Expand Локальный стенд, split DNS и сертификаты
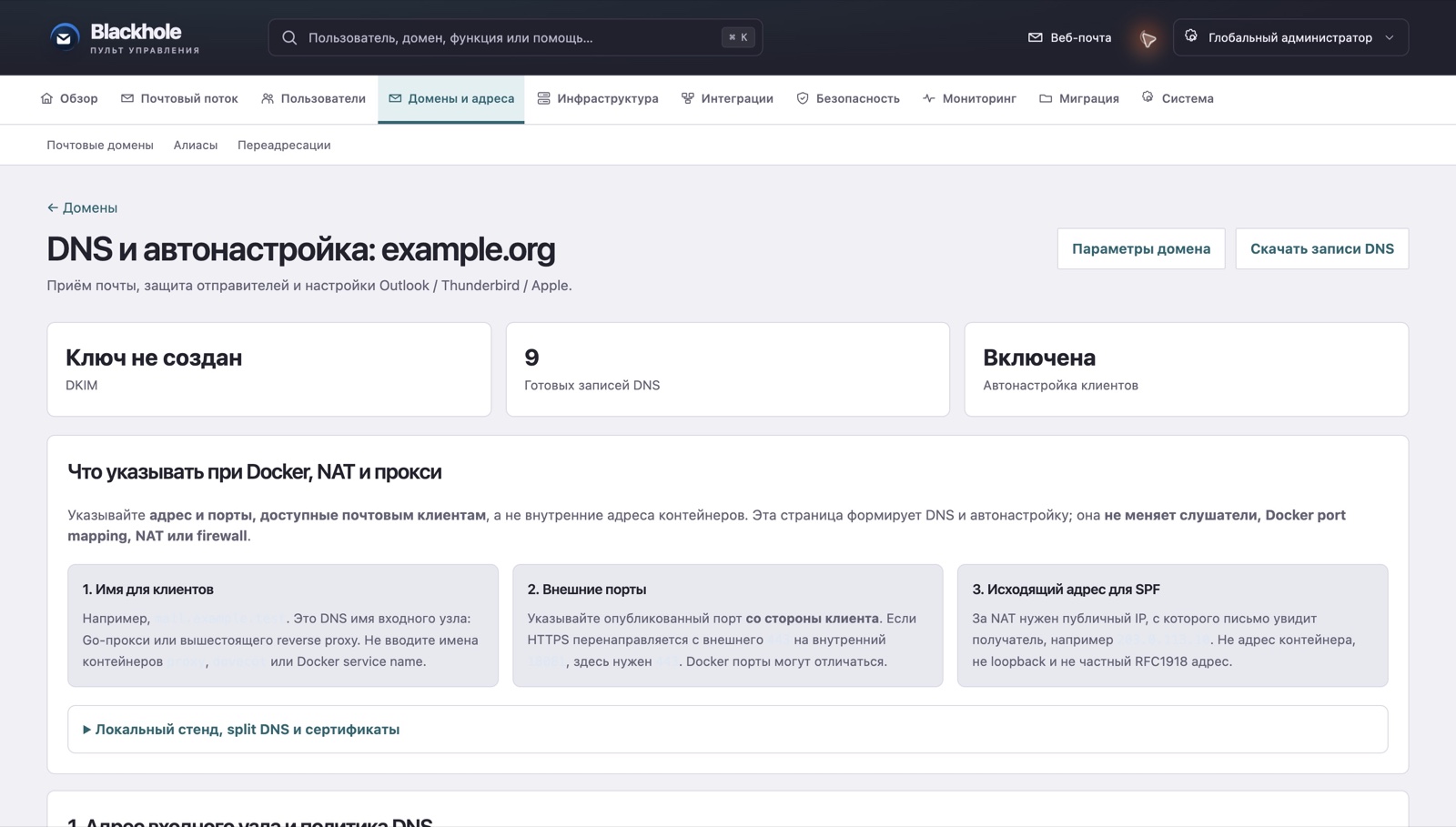 click(x=727, y=729)
